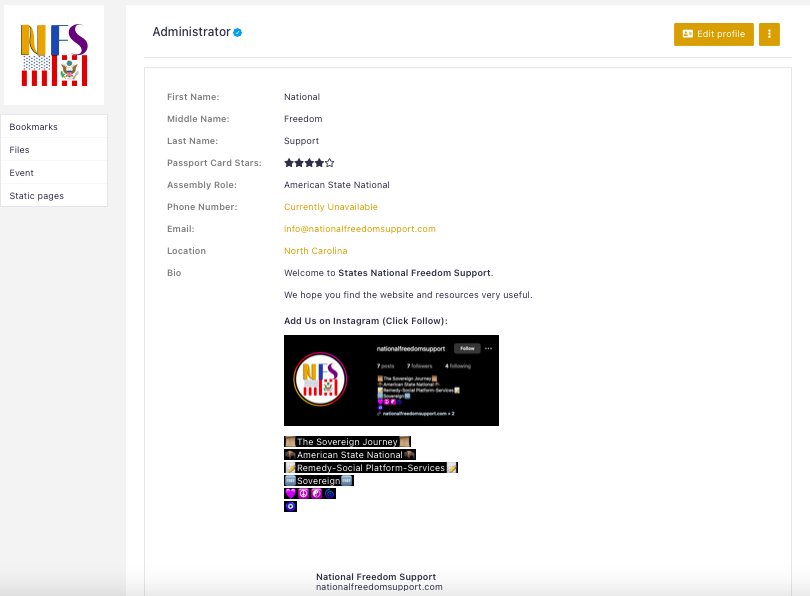Click the NFS profile logo image

(x=54, y=55)
